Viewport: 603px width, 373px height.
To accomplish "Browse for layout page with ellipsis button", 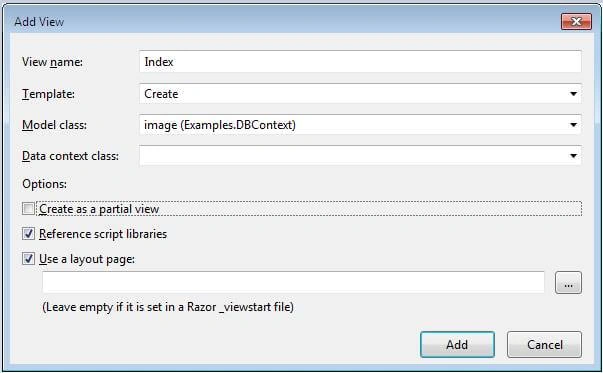I will 568,283.
